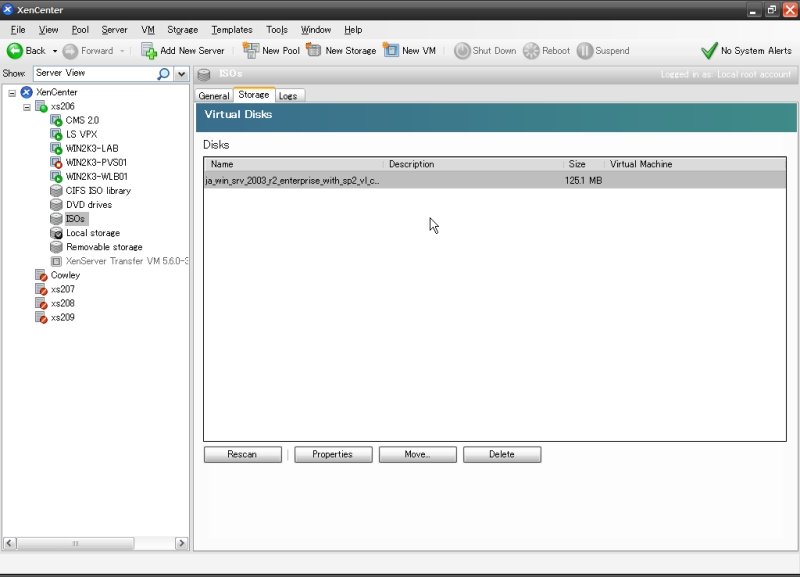This screenshot has height=577, width=800.
Task: Sort disks by Size column header
Action: (584, 164)
